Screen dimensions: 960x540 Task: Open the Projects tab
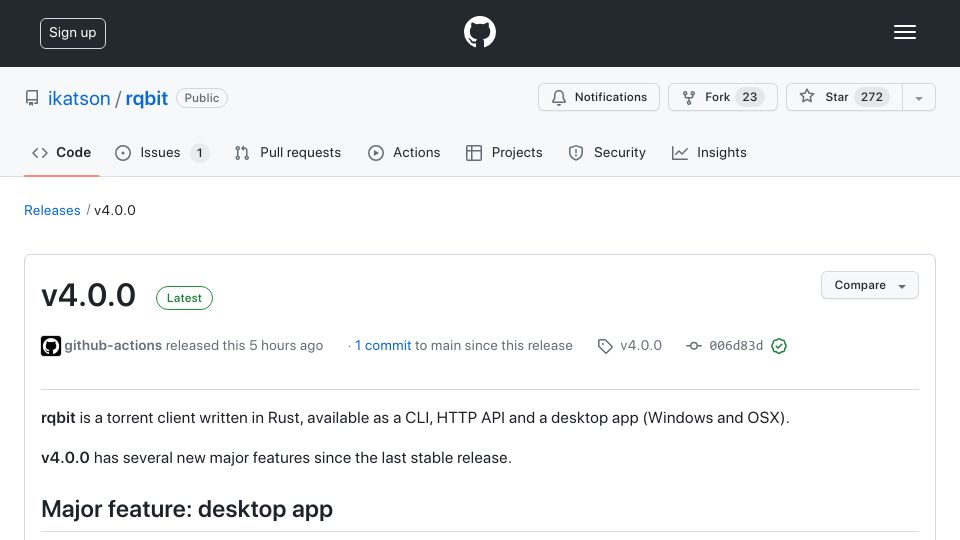[x=504, y=152]
